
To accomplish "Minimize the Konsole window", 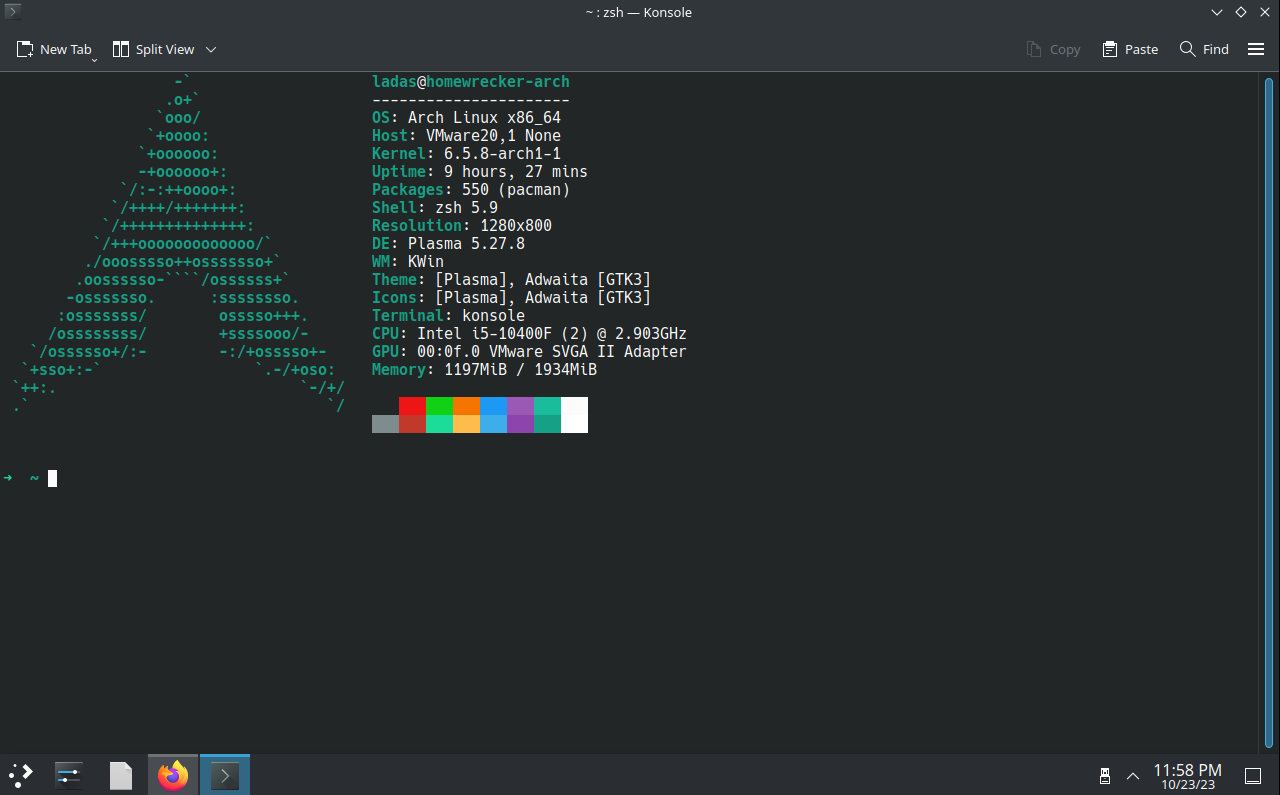I will click(x=1217, y=12).
